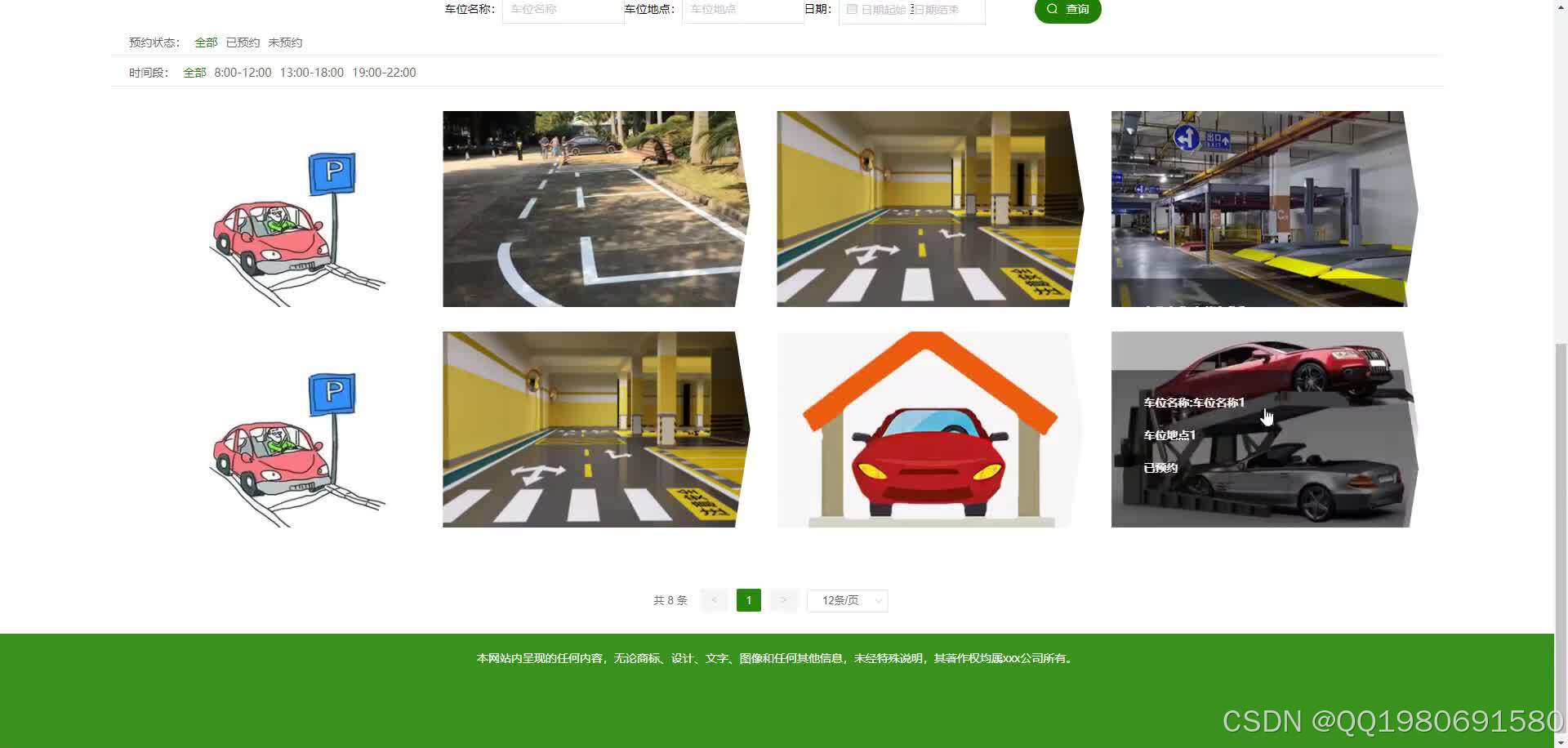
Task: Select the 19:00-22:00 time slot tab
Action: coord(384,72)
